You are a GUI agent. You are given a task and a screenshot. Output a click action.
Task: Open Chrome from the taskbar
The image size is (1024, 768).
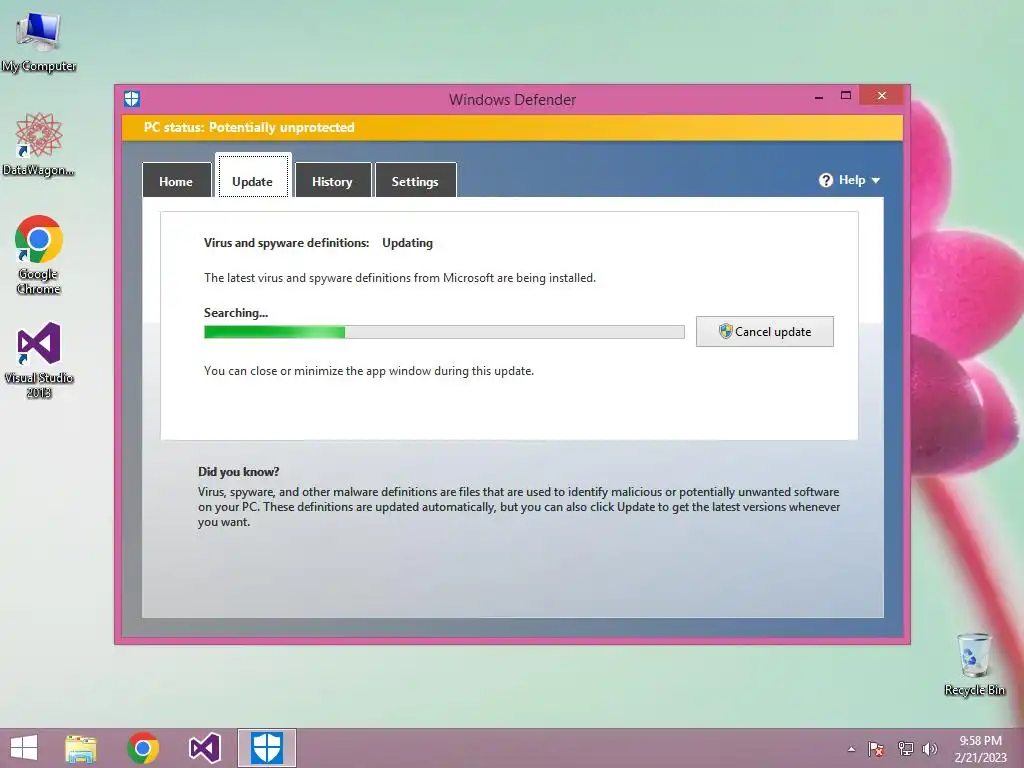coord(143,748)
